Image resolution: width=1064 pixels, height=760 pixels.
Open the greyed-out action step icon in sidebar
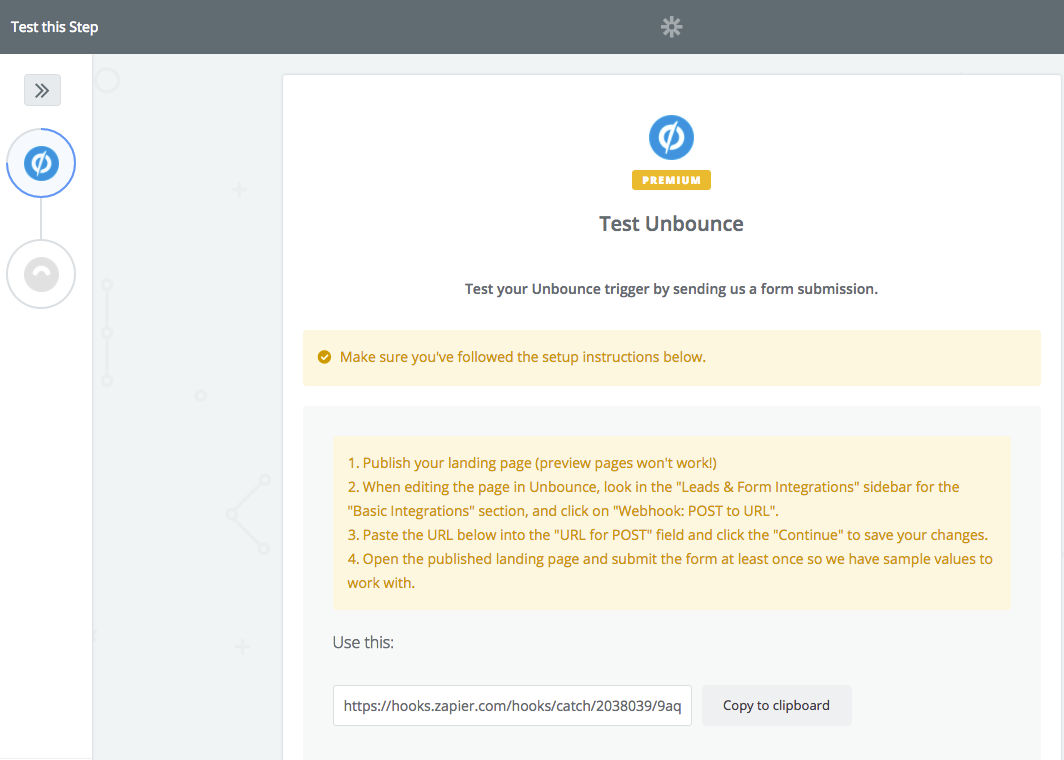[41, 274]
